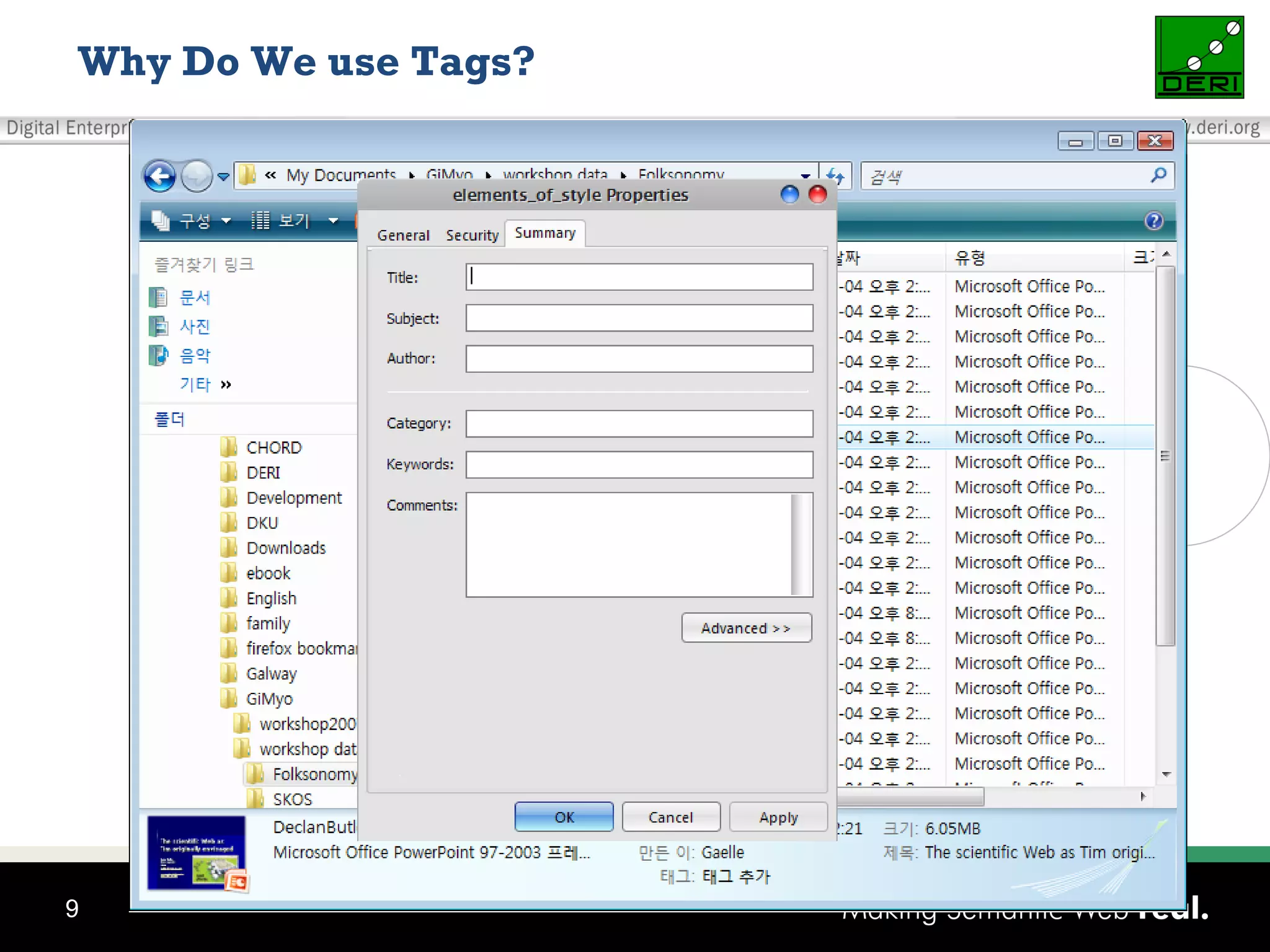Click the 폴더 folders header
The width and height of the screenshot is (1270, 952).
click(170, 420)
